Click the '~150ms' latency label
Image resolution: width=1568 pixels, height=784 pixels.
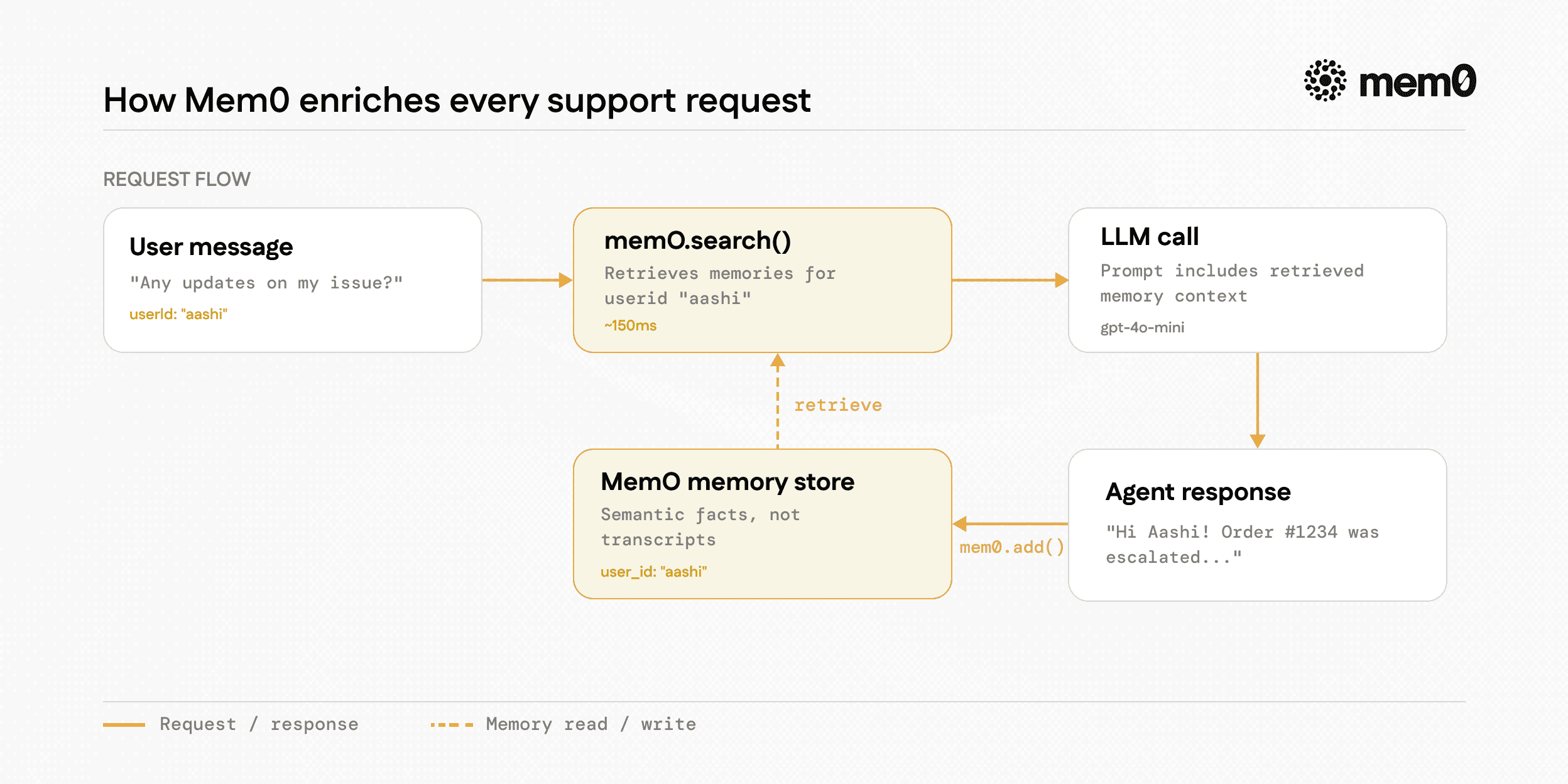(x=630, y=325)
